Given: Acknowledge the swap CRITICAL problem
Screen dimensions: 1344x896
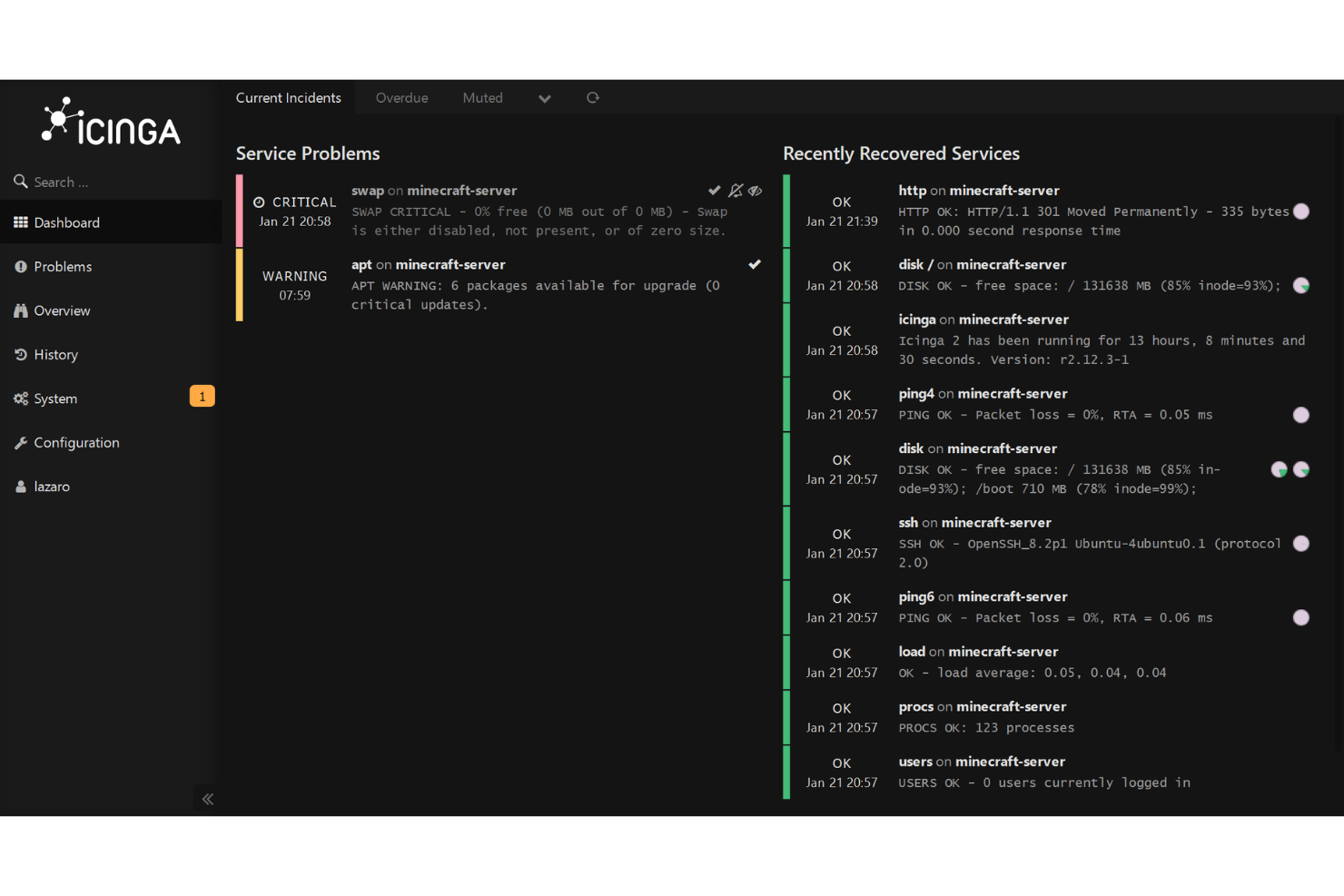Looking at the screenshot, I should [x=714, y=190].
